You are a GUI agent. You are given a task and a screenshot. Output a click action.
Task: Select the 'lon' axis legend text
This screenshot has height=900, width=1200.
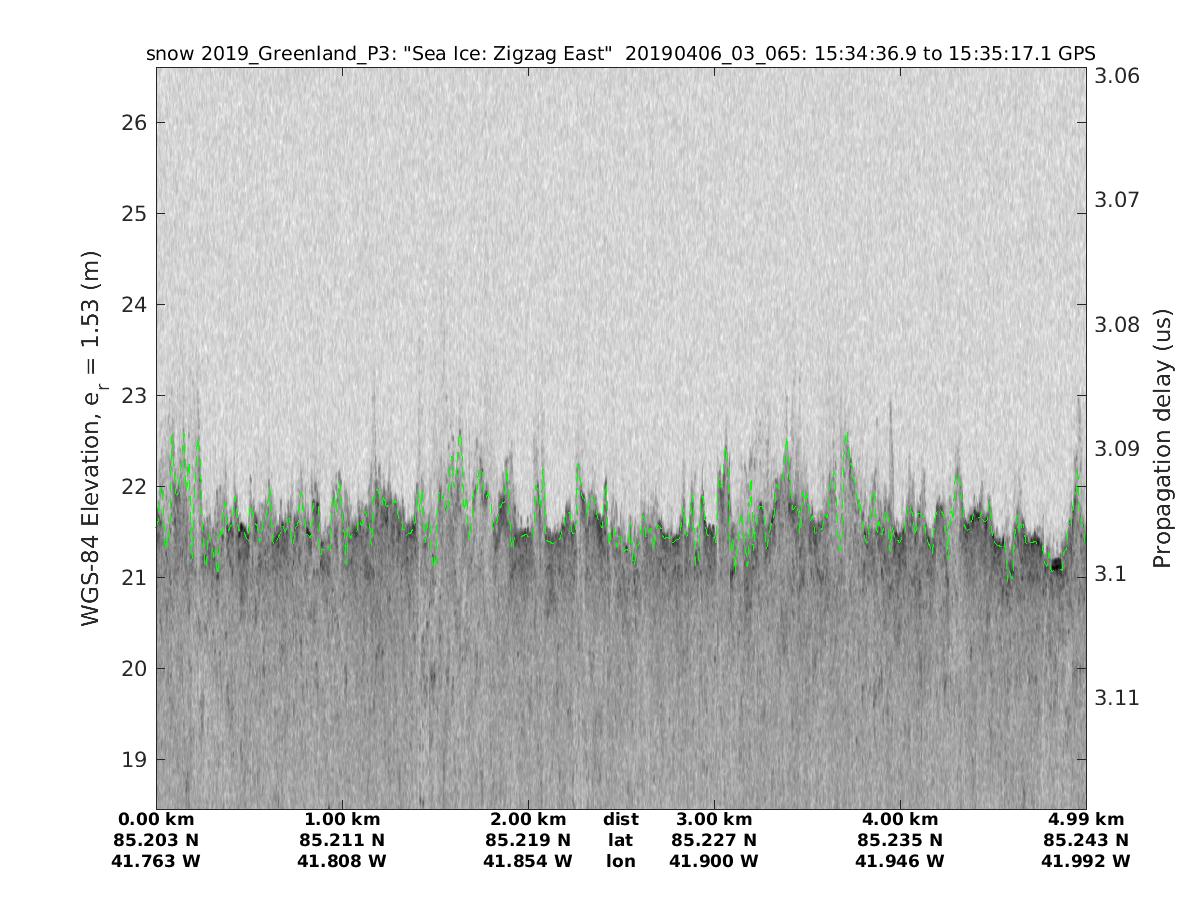click(620, 861)
